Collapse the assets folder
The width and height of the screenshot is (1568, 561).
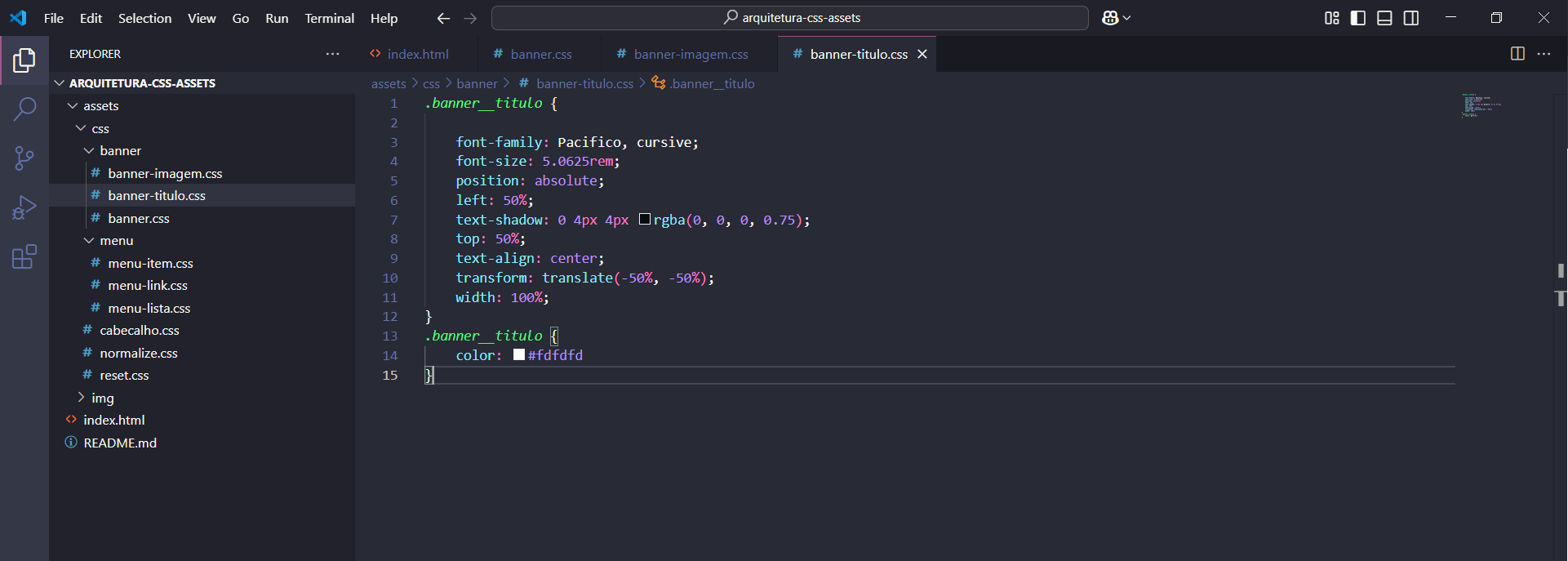tap(202, 106)
